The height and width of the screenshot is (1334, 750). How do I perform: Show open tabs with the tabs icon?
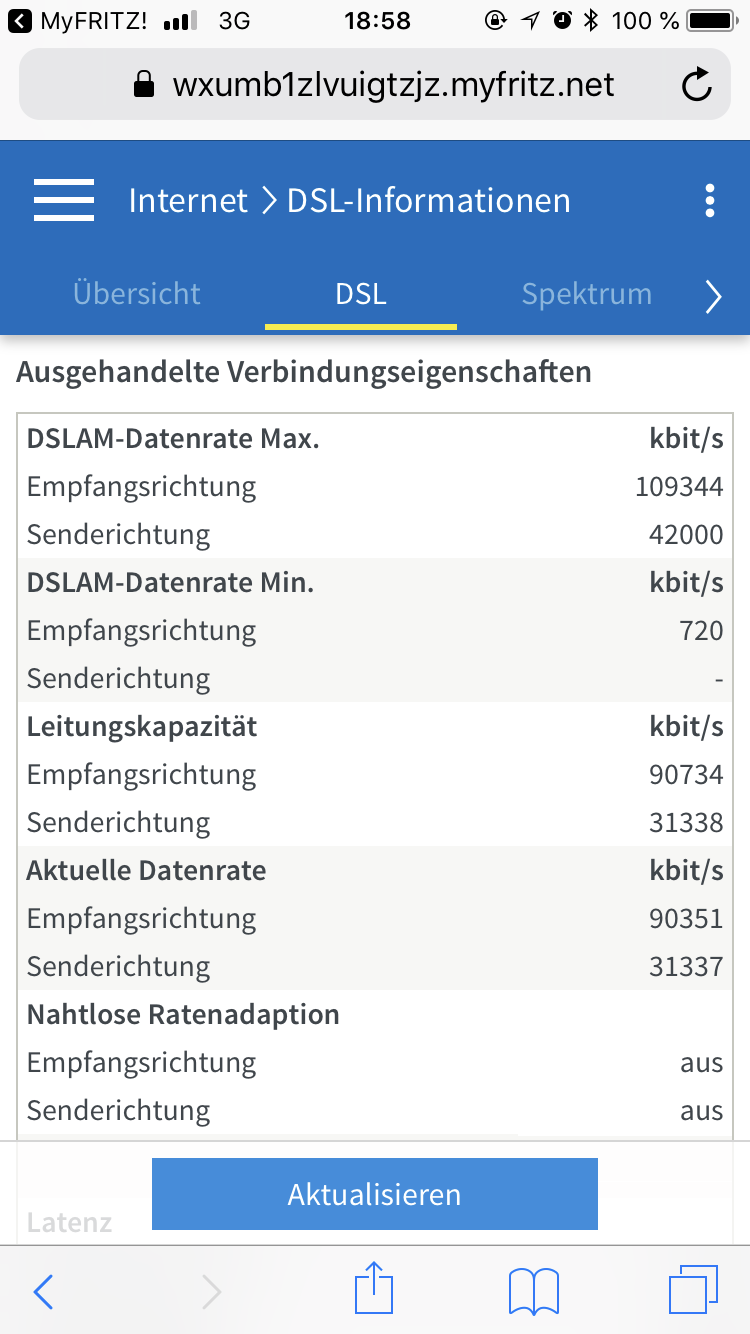(694, 1290)
